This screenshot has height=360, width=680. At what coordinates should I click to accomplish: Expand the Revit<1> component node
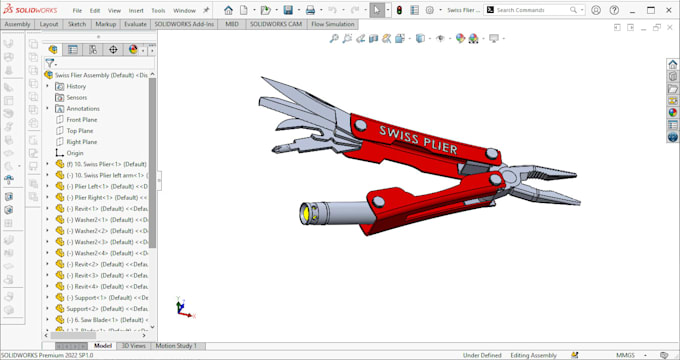(x=48, y=209)
